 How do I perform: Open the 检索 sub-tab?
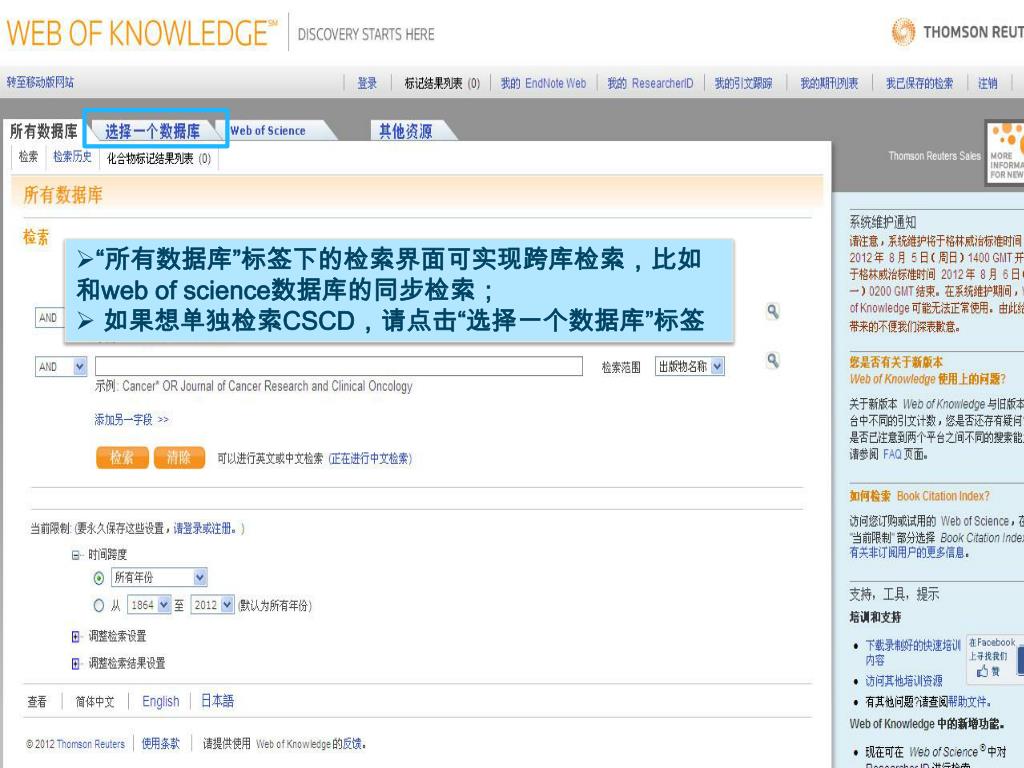click(x=28, y=157)
